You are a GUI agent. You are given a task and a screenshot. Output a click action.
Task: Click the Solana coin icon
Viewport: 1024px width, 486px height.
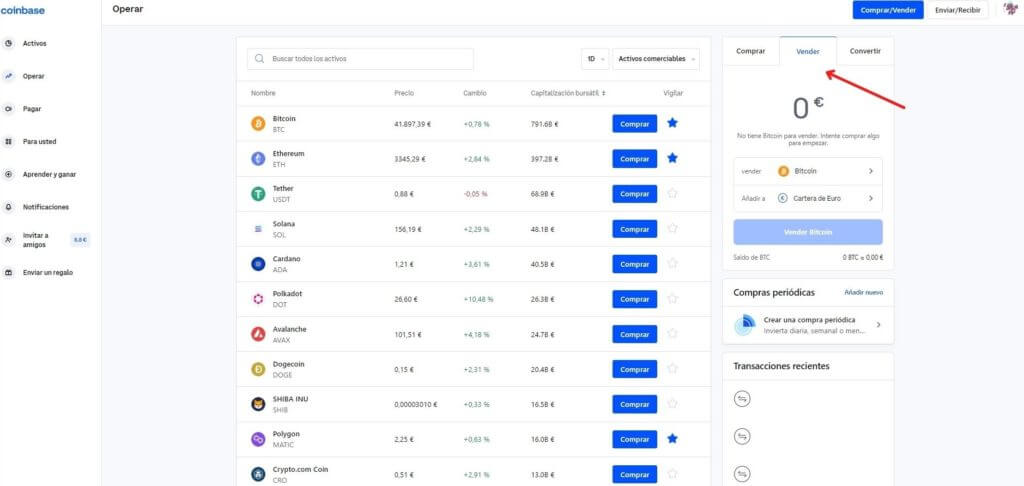[x=259, y=229]
